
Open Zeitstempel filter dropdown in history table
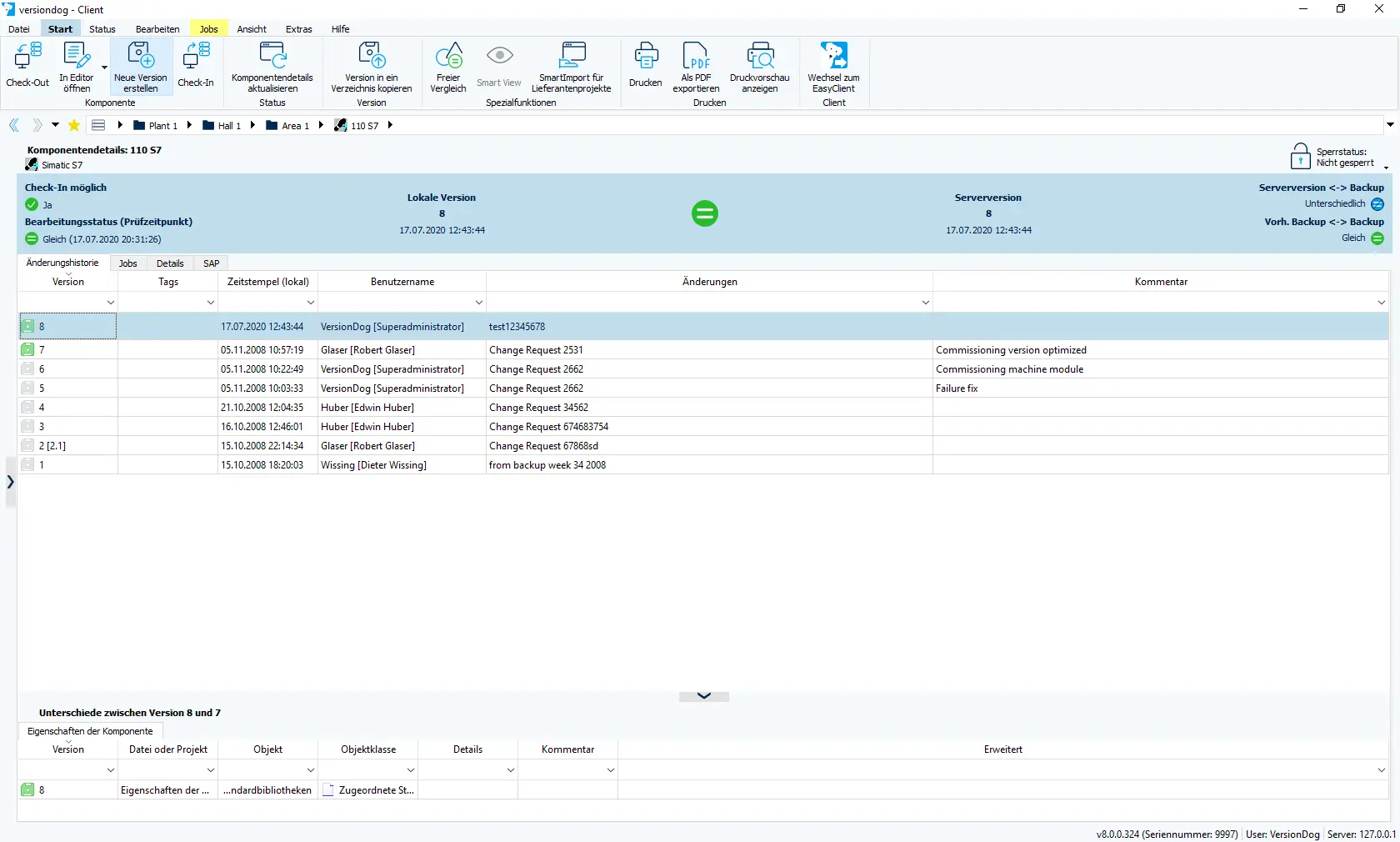pyautogui.click(x=311, y=303)
